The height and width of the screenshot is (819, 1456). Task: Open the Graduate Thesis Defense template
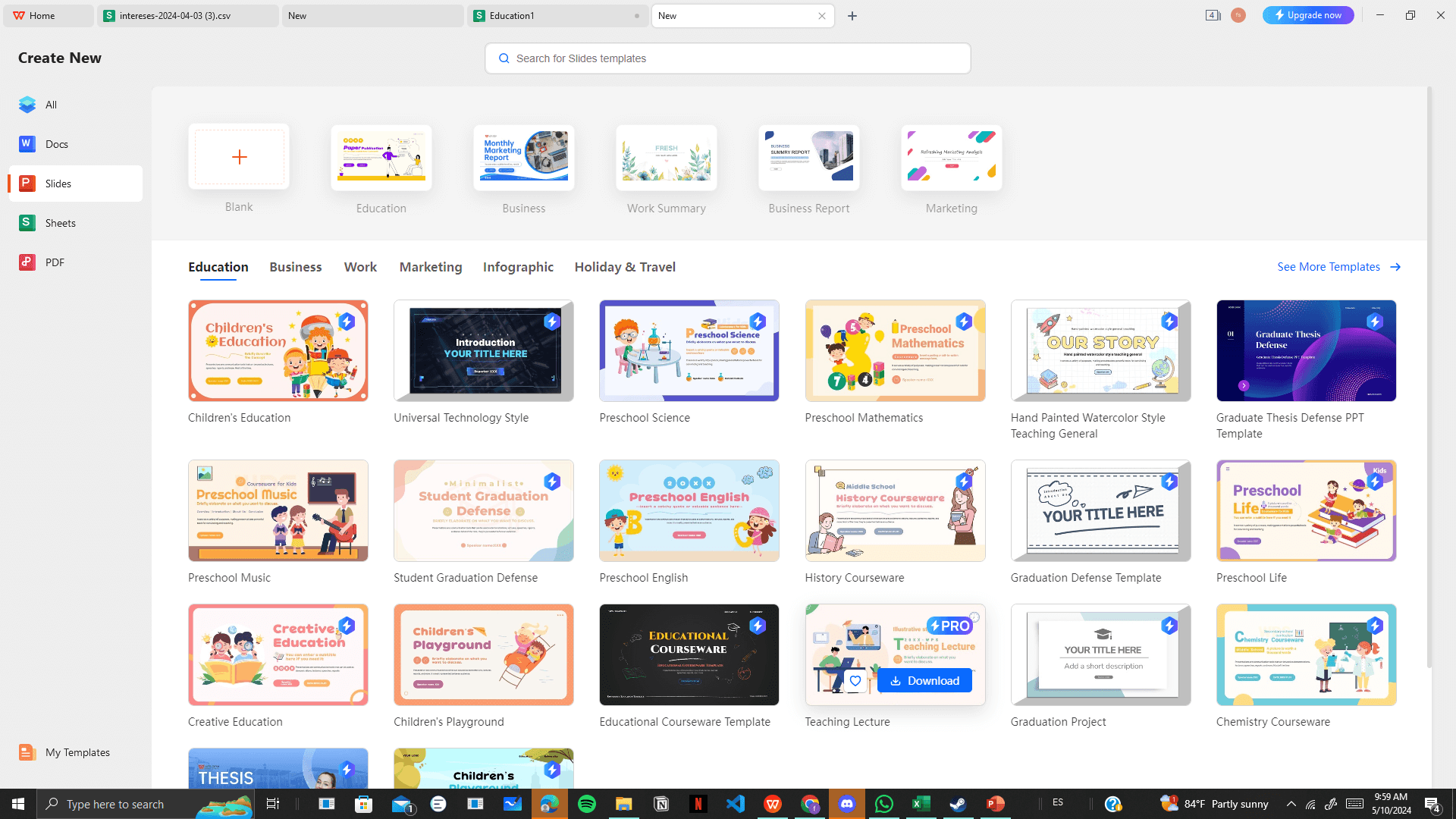(x=1306, y=351)
